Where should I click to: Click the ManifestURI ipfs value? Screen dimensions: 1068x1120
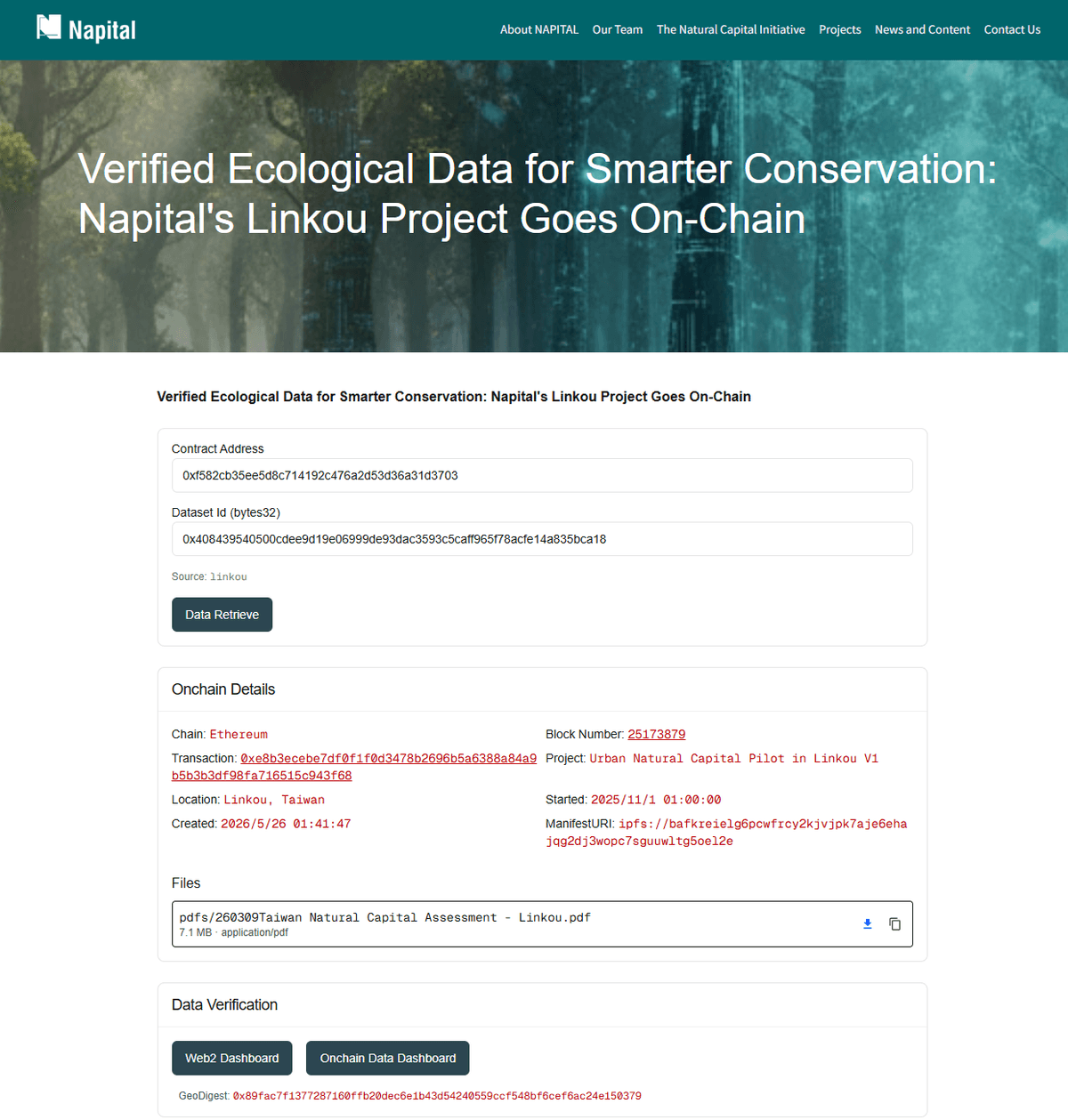[x=726, y=833]
